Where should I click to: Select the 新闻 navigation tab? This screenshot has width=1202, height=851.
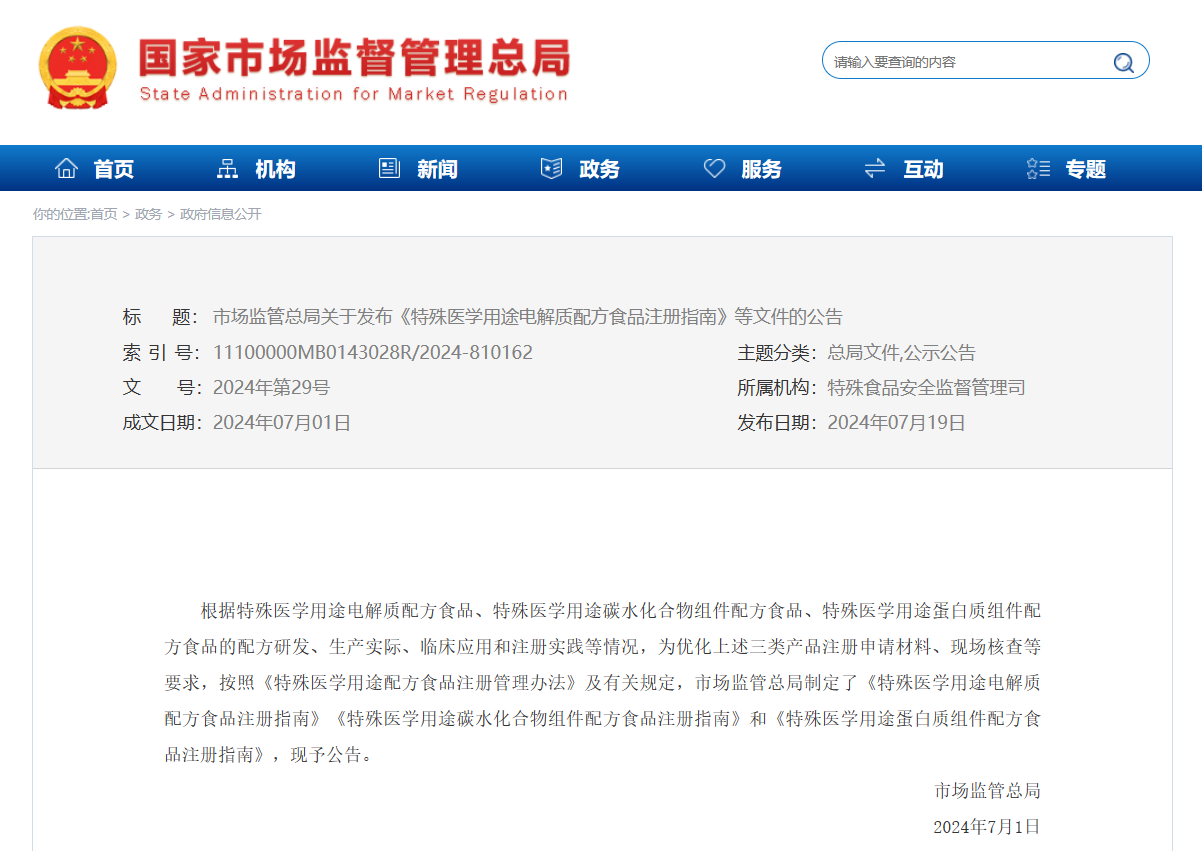[437, 170]
